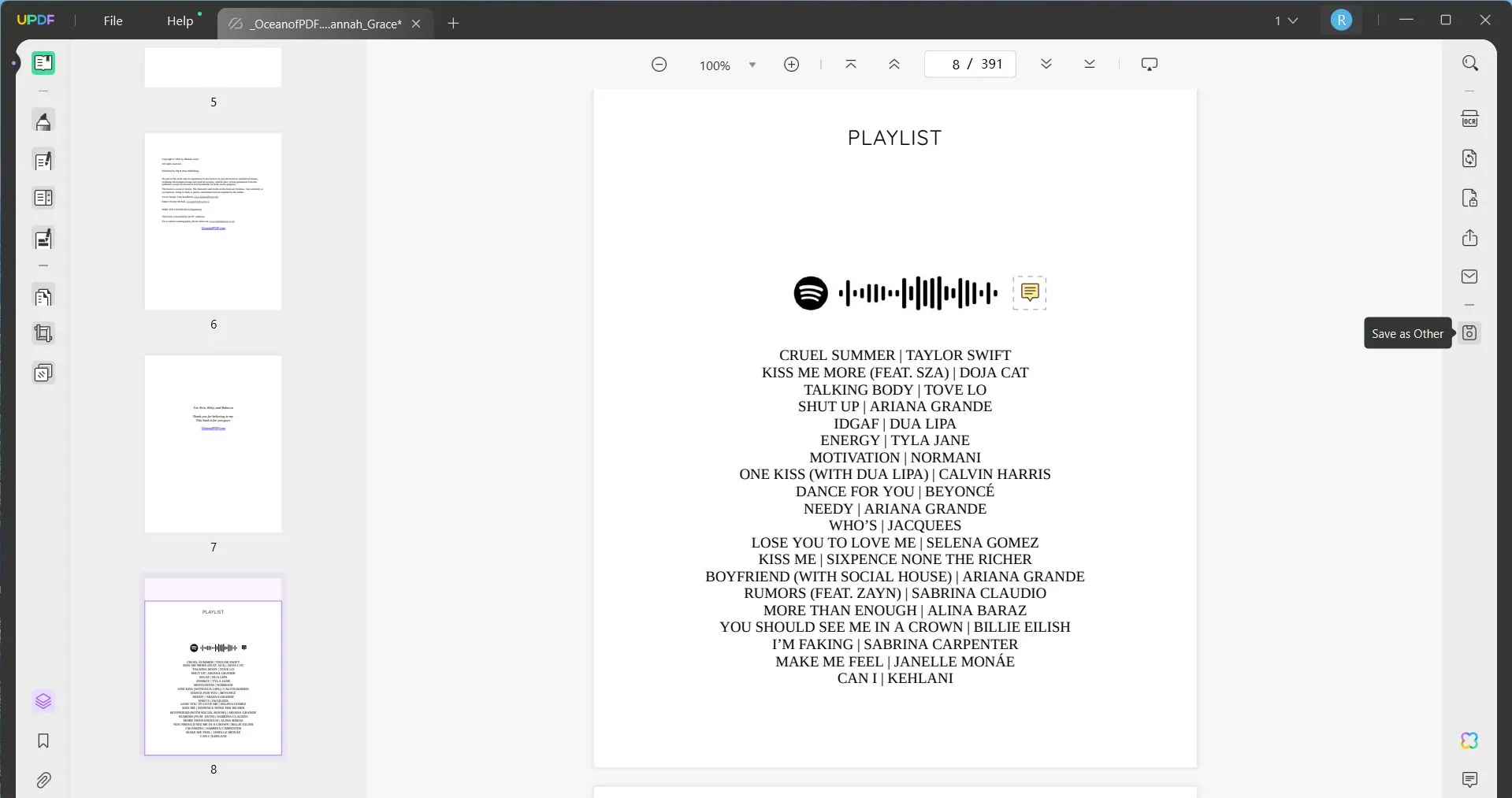Select page 8 playlist thumbnail
The width and height of the screenshot is (1512, 798).
tap(213, 666)
